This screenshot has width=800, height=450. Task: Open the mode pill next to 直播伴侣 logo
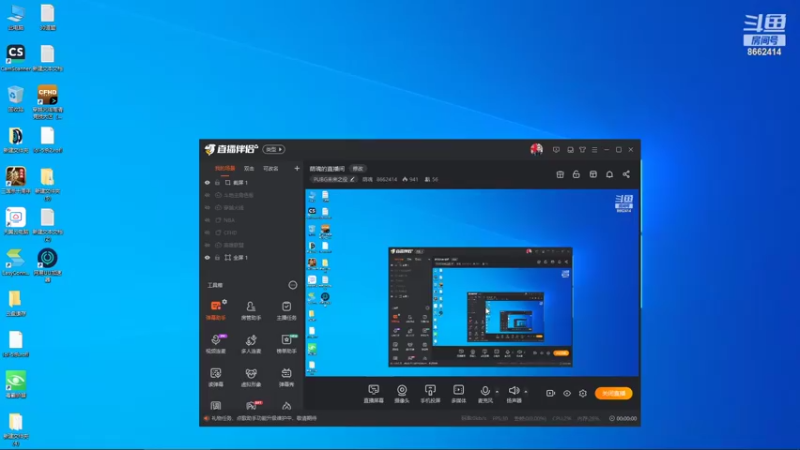point(274,149)
